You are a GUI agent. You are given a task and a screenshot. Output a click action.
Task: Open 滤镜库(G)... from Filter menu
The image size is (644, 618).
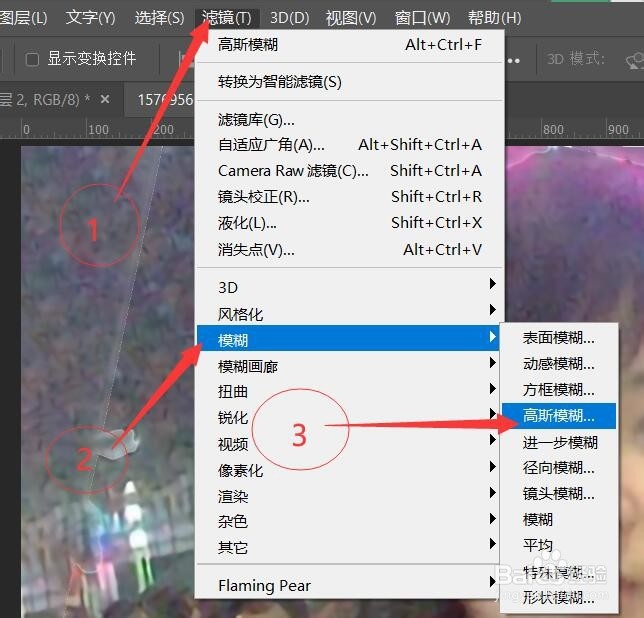pyautogui.click(x=350, y=119)
